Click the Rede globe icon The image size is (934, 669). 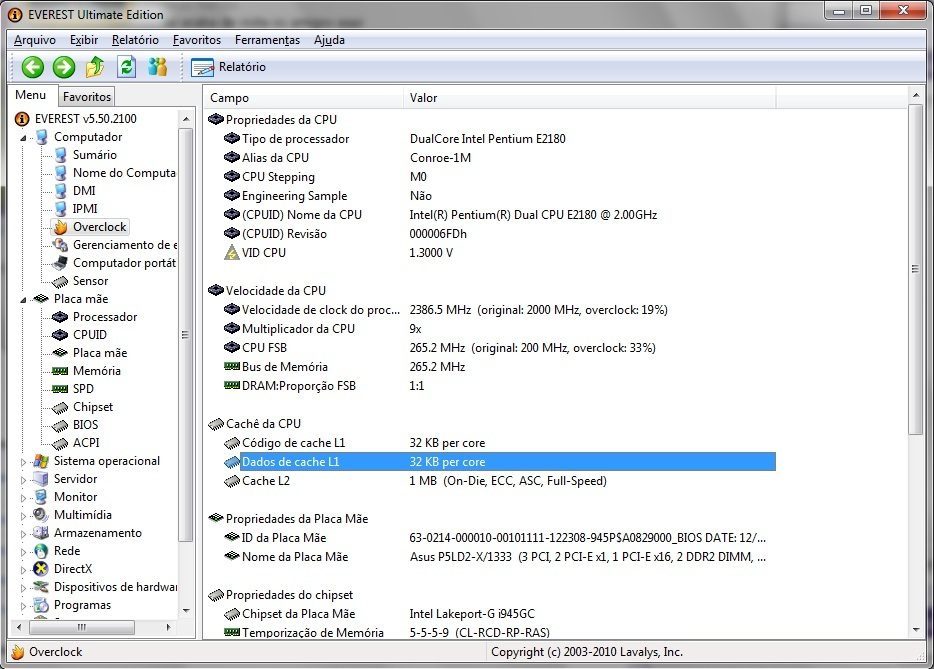point(41,551)
